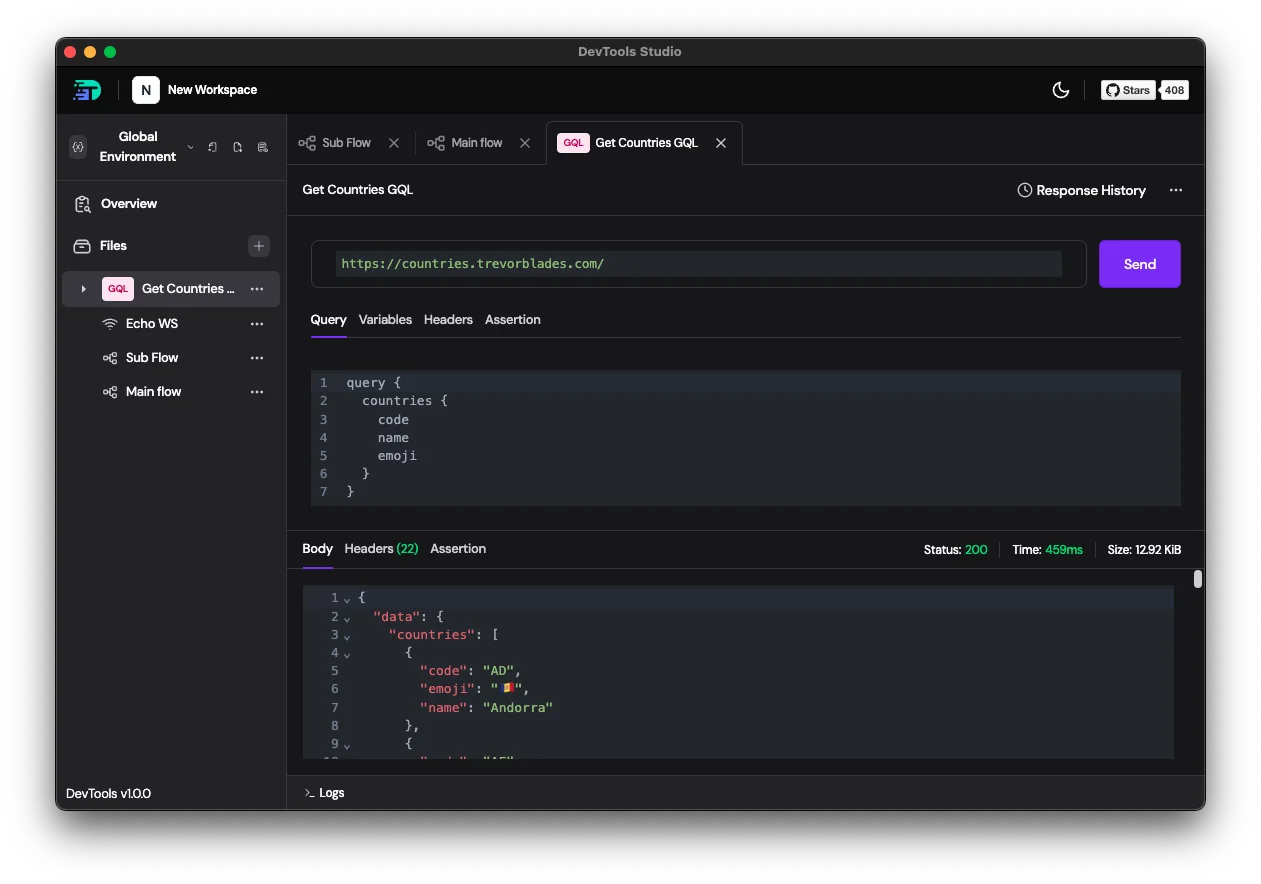1261x884 pixels.
Task: Click the GitHub Stars badge
Action: (x=1128, y=89)
